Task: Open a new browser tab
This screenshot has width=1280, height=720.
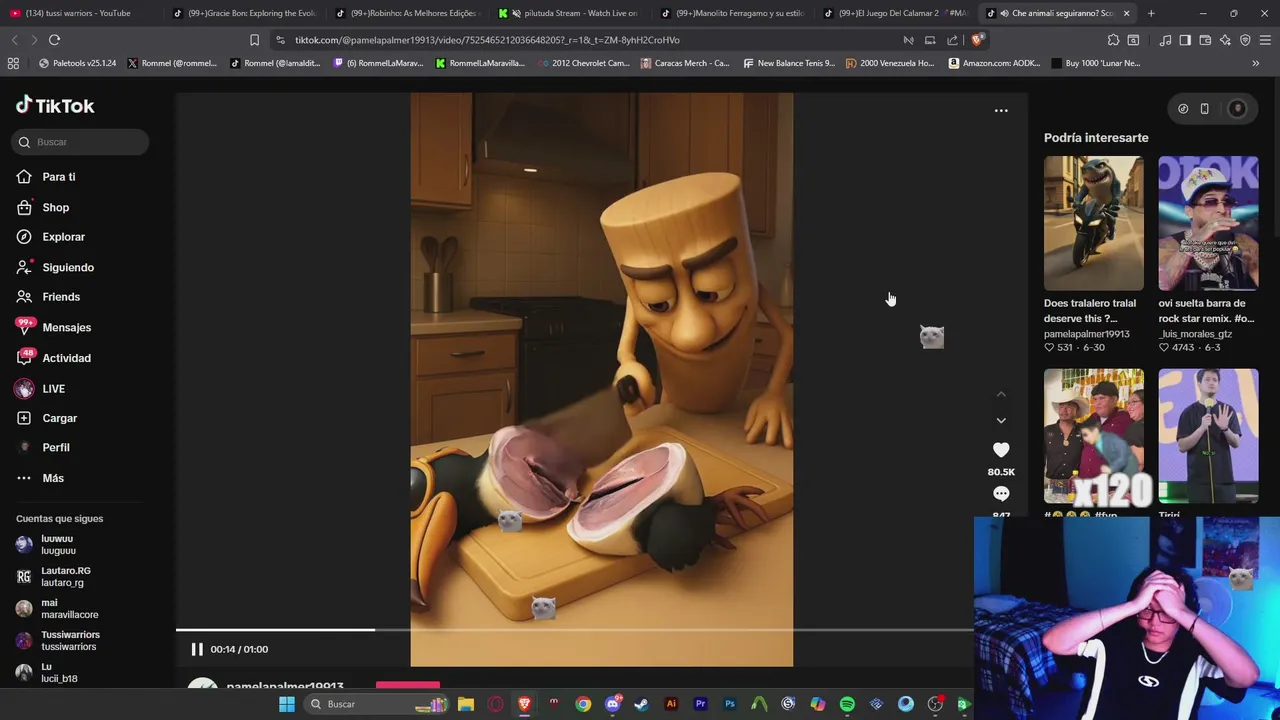Action: pos(1151,13)
